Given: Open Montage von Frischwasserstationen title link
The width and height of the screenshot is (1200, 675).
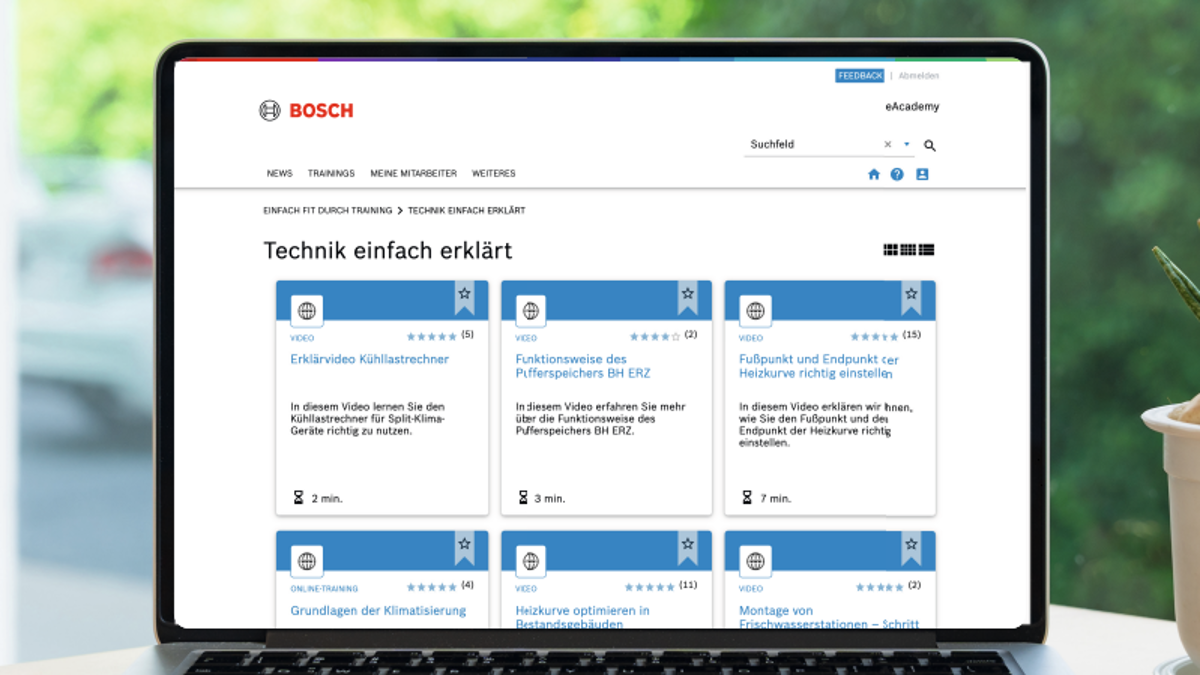Looking at the screenshot, I should (829, 617).
